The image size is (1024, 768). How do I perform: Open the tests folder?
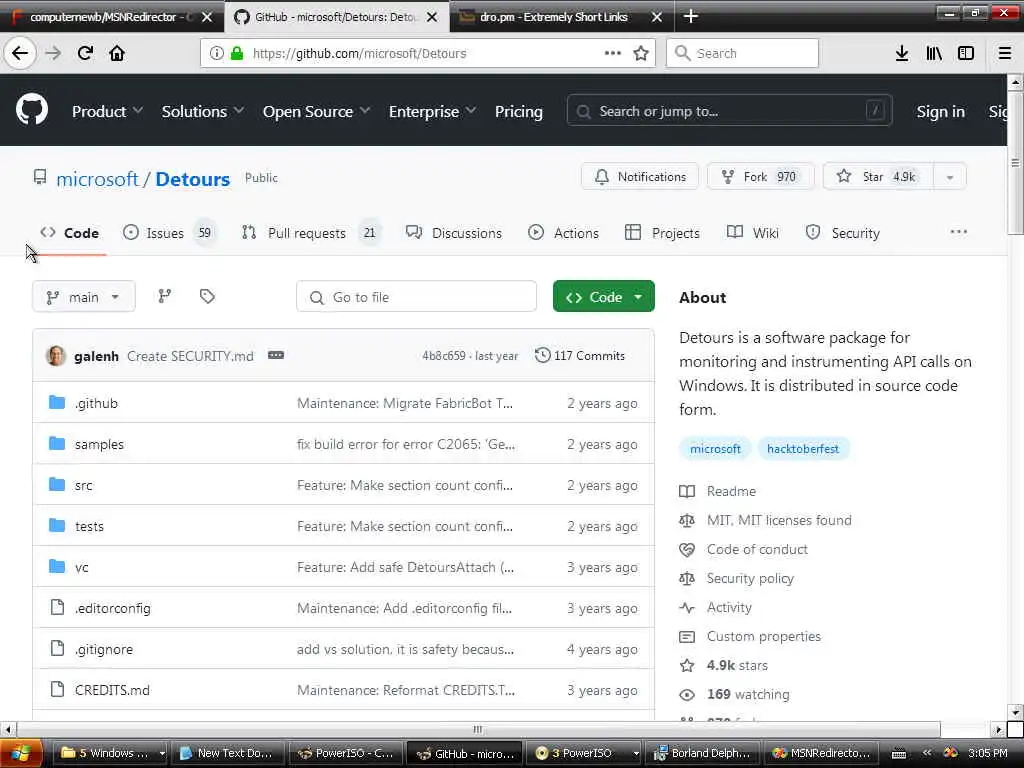point(89,526)
